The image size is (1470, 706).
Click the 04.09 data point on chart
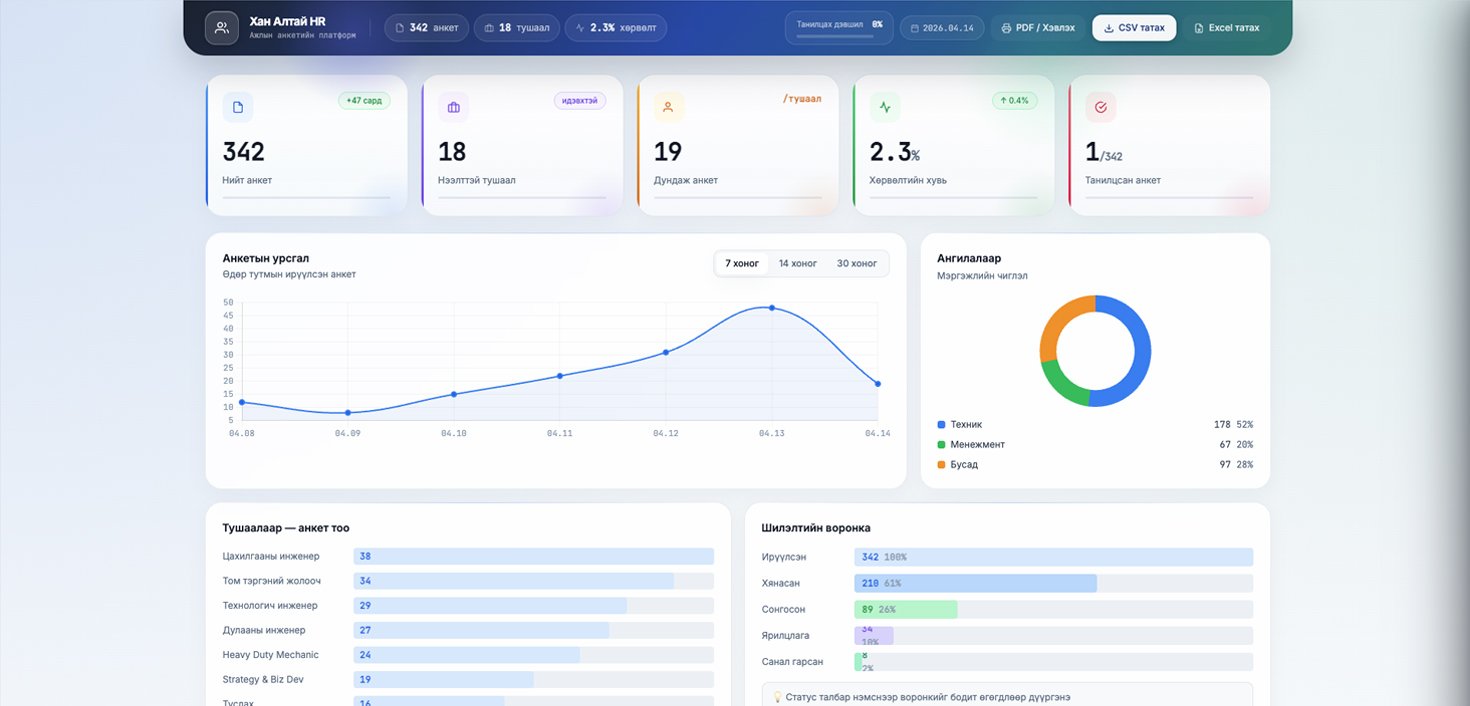tap(348, 413)
